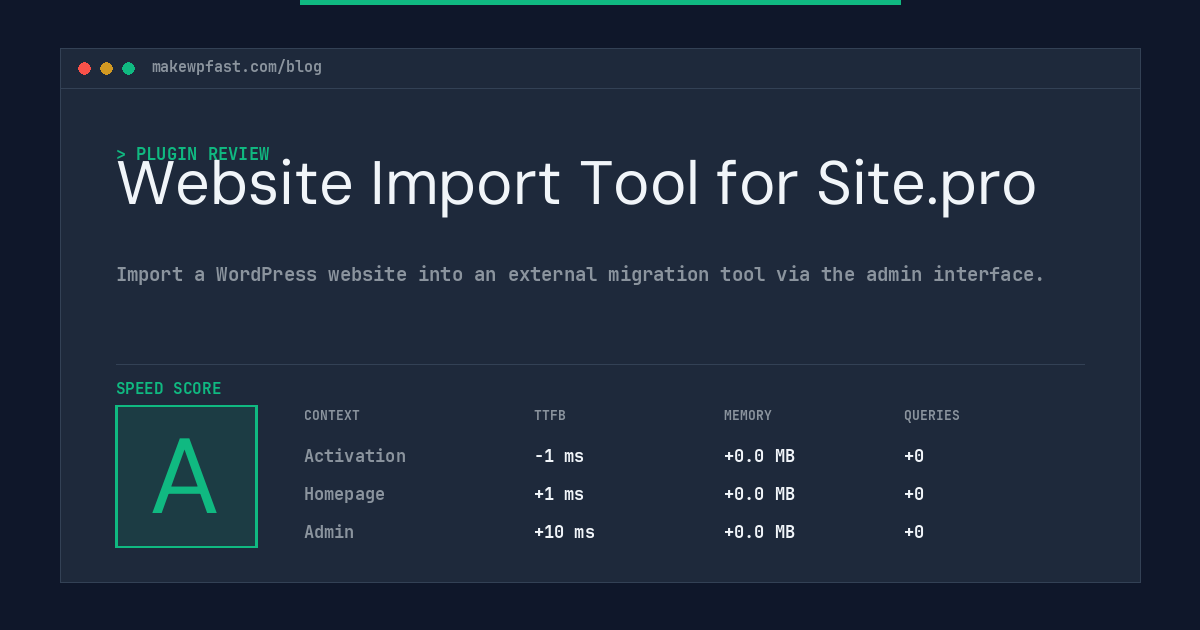Click the '-1 ms' Activation TTFB value
This screenshot has width=1200, height=630.
[559, 456]
